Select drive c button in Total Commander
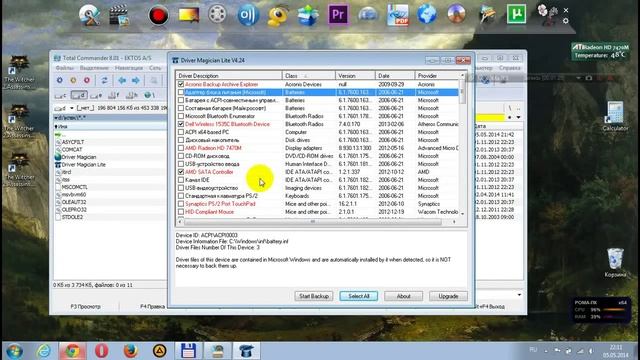The image size is (640, 360). pos(61,96)
